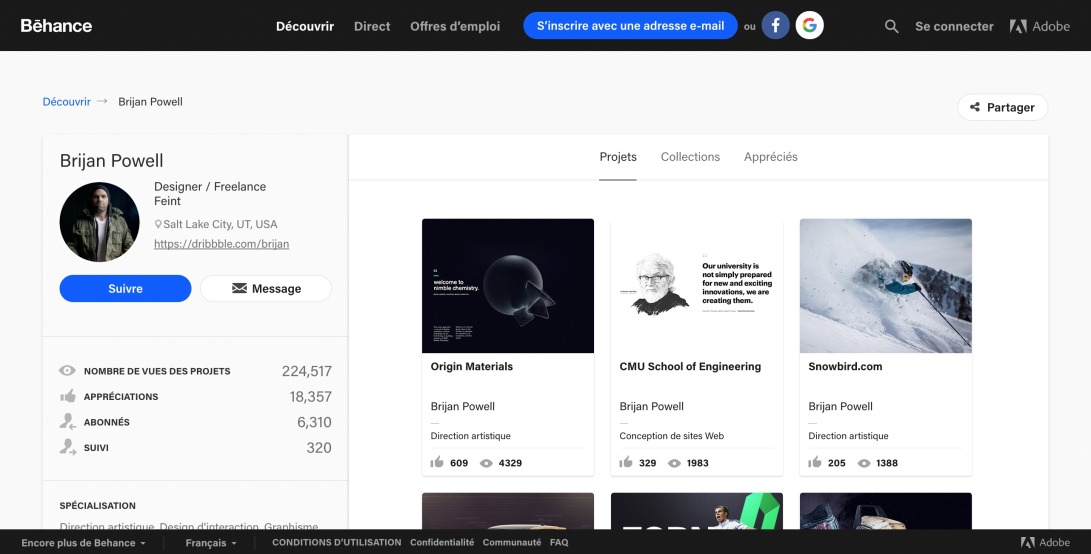Click the Adobe logo in footer
This screenshot has height=554, width=1091.
click(x=1045, y=542)
